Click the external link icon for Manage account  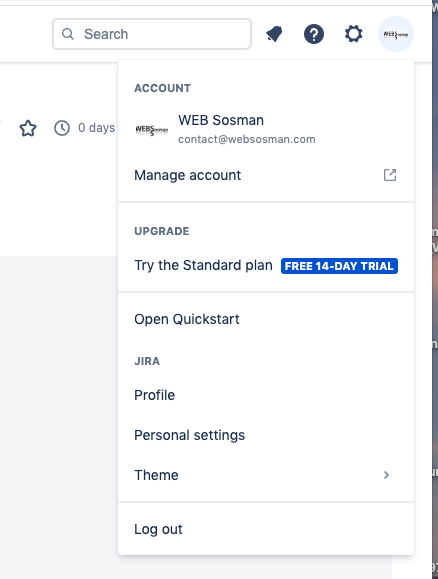click(390, 175)
